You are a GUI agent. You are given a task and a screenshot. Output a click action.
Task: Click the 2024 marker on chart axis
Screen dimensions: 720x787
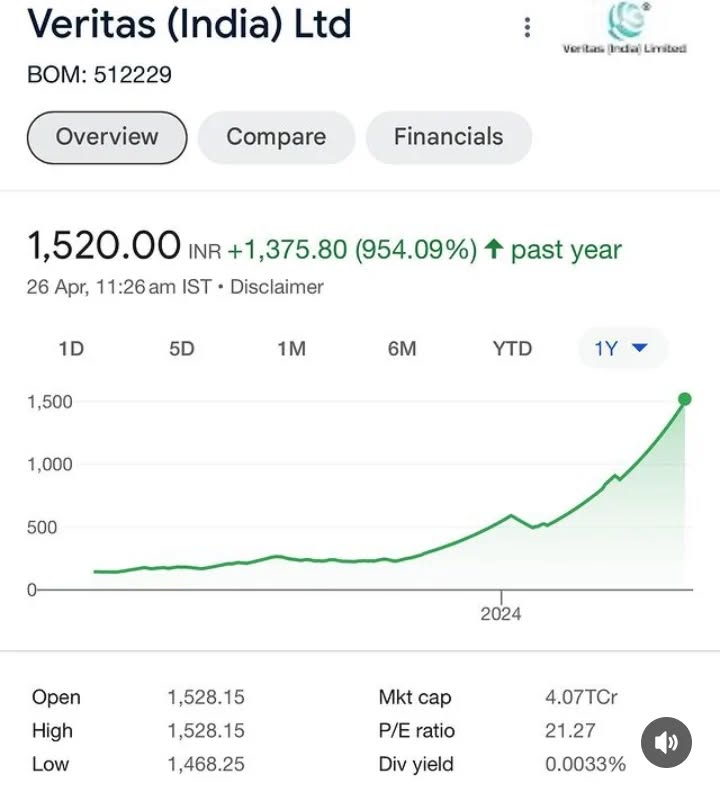point(501,613)
